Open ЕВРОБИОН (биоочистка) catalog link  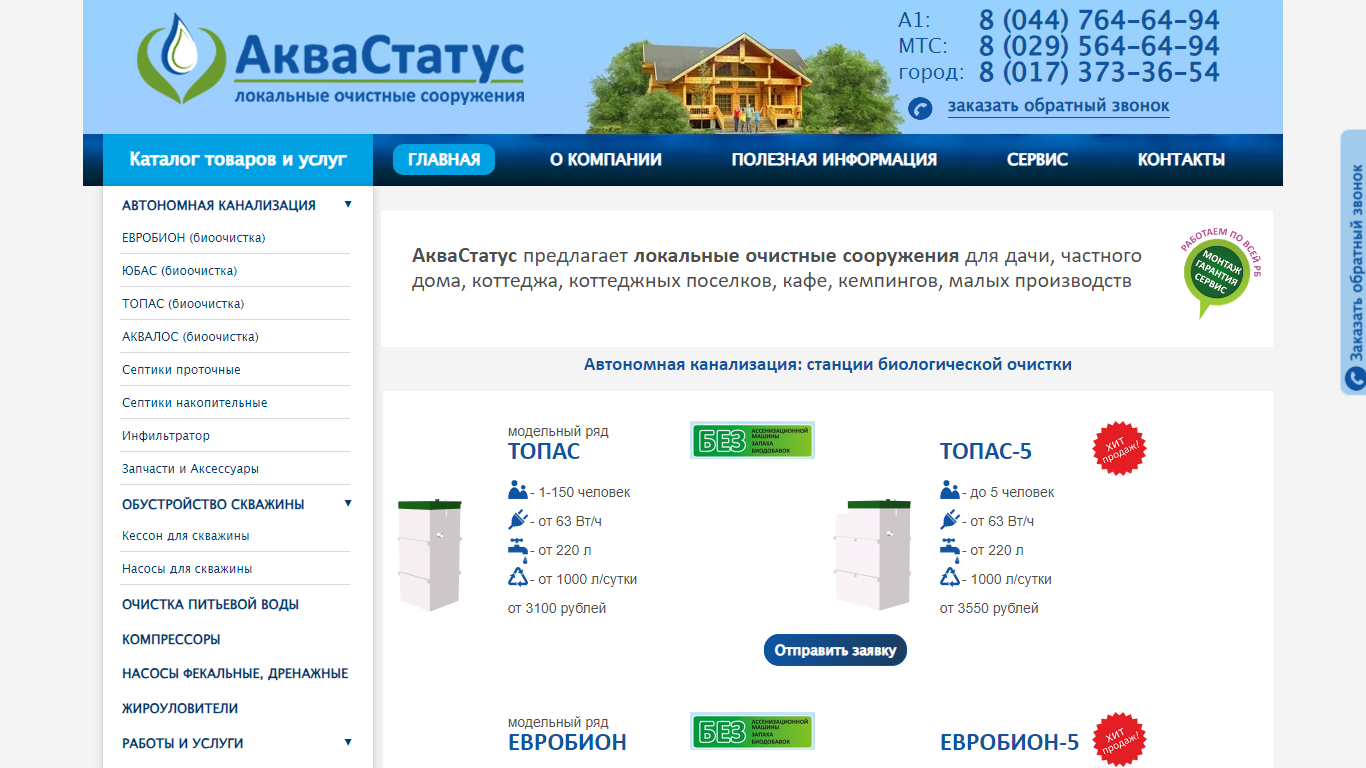(x=194, y=238)
